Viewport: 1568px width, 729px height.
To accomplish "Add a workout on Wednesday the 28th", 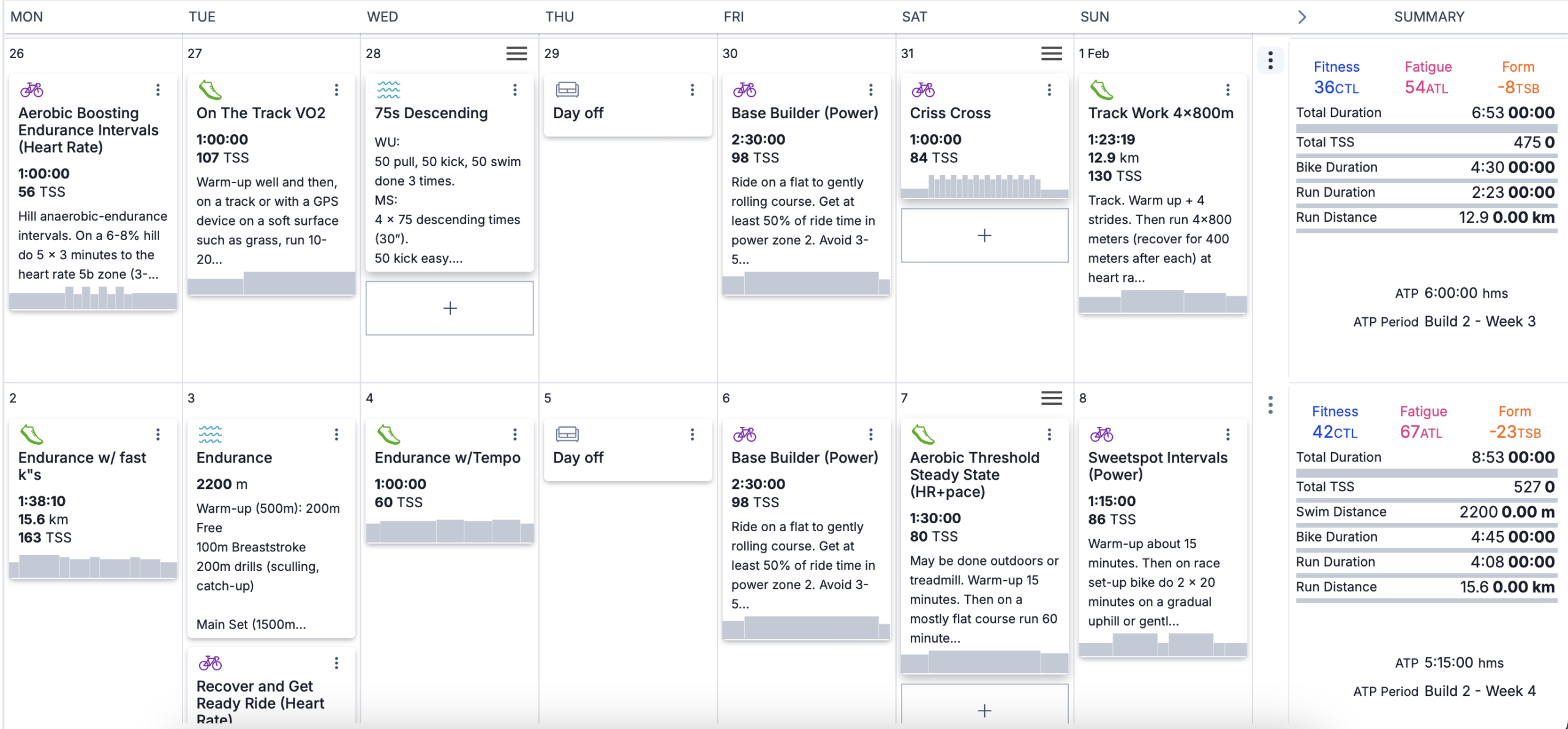I will [x=450, y=308].
